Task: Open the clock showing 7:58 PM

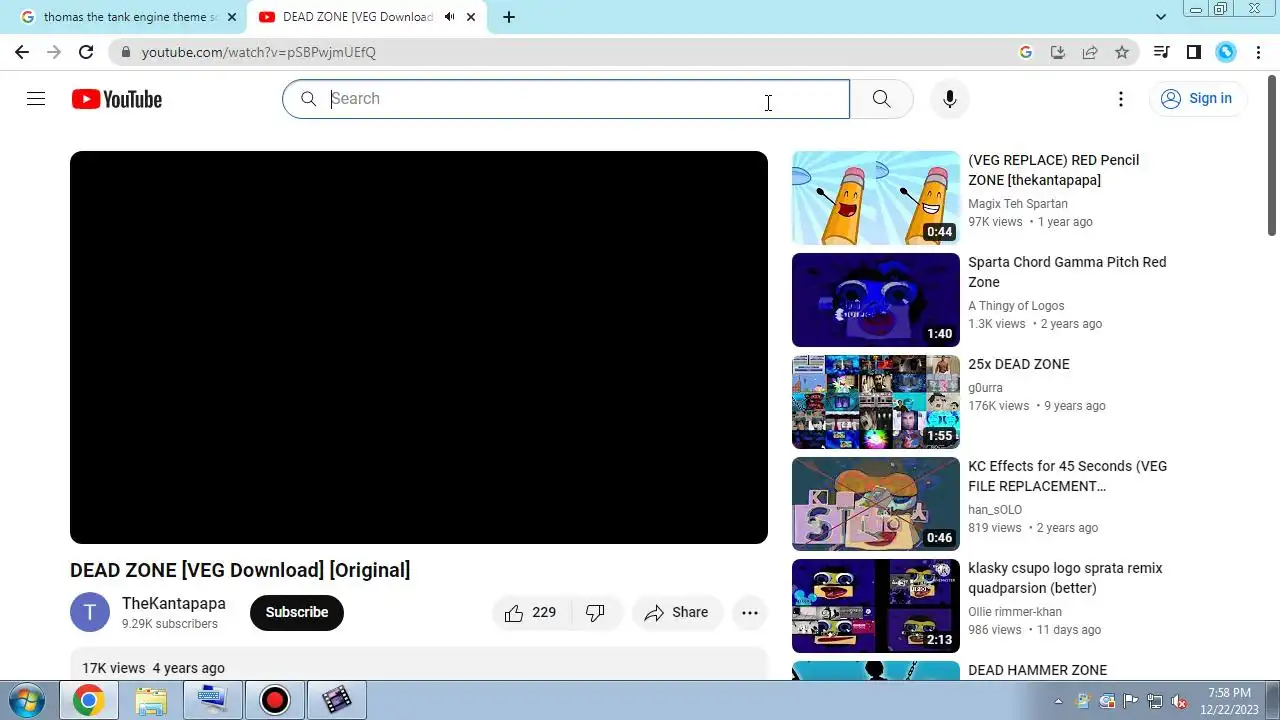Action: [1229, 700]
